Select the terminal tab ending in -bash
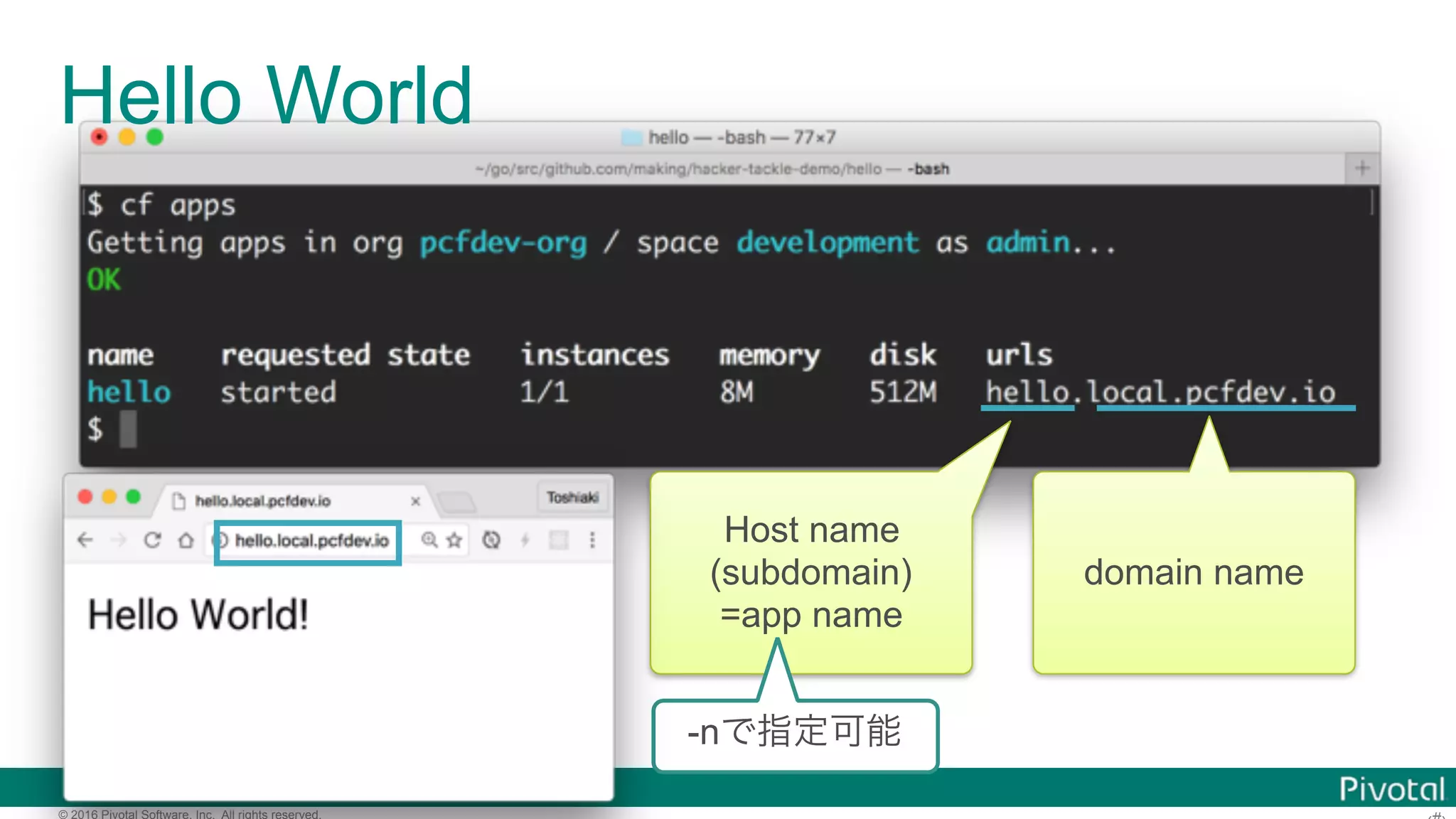This screenshot has width=1456, height=819. pyautogui.click(x=712, y=169)
